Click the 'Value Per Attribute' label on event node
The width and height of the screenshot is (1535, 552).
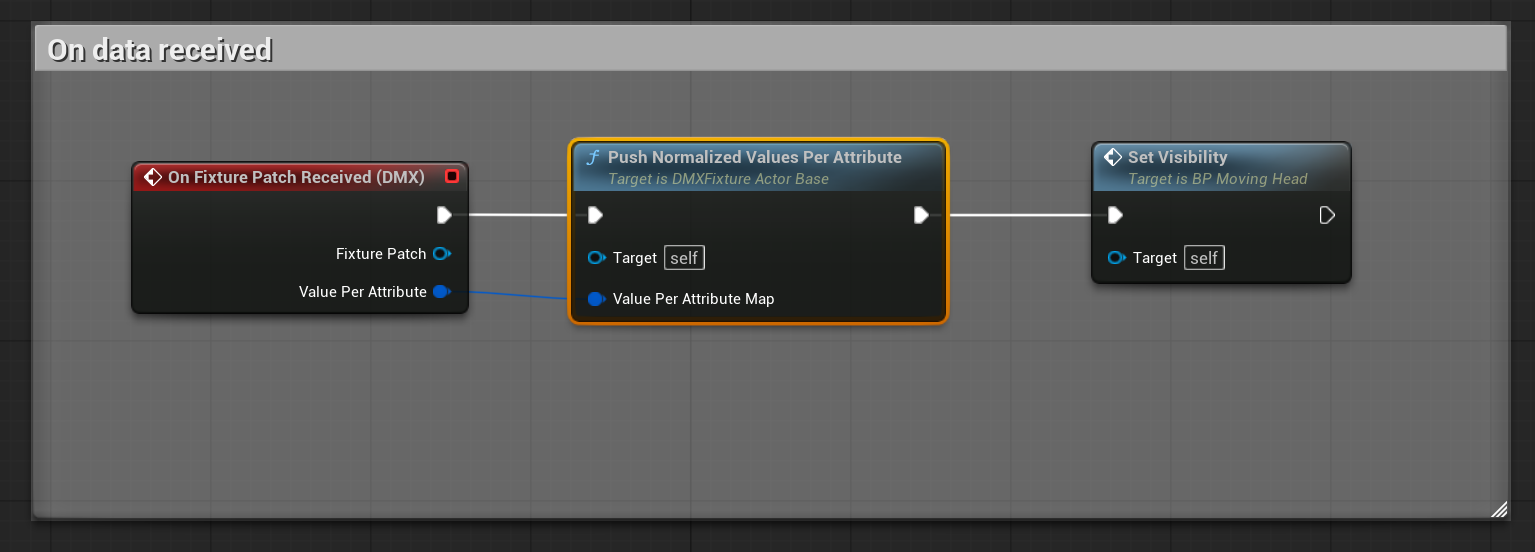coord(363,292)
